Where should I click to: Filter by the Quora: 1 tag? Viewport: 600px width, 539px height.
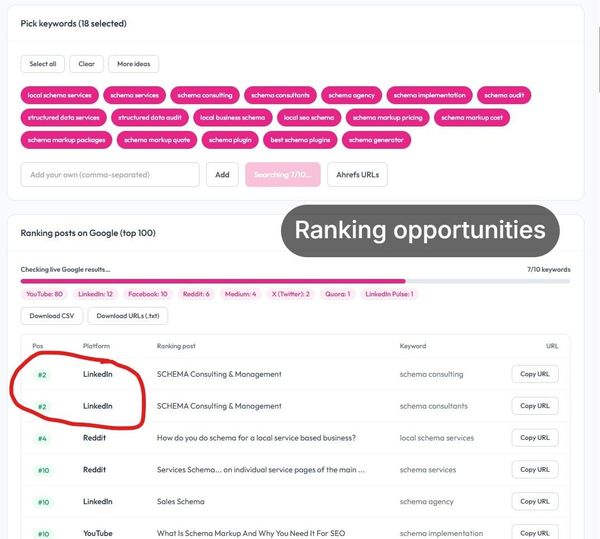338,294
